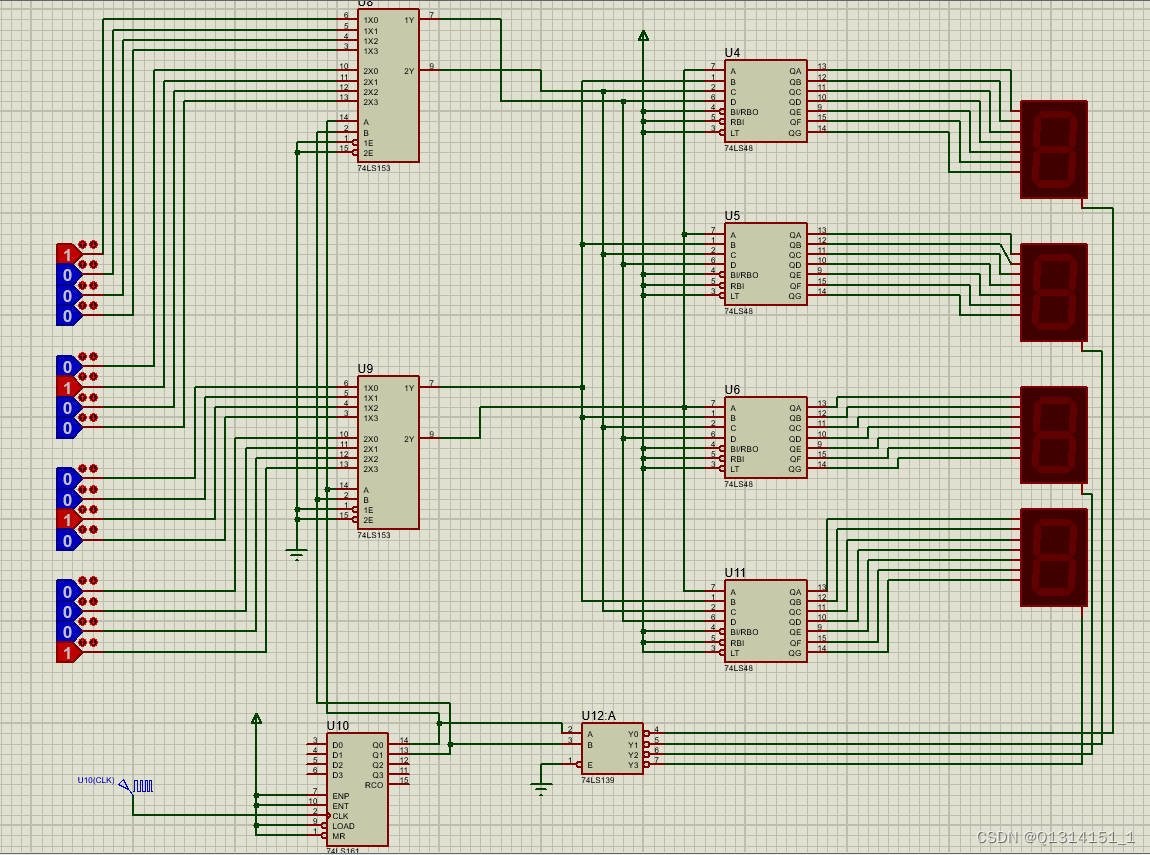Click the 2Y output label on U9
Viewport: 1150px width, 855px height.
tap(409, 439)
